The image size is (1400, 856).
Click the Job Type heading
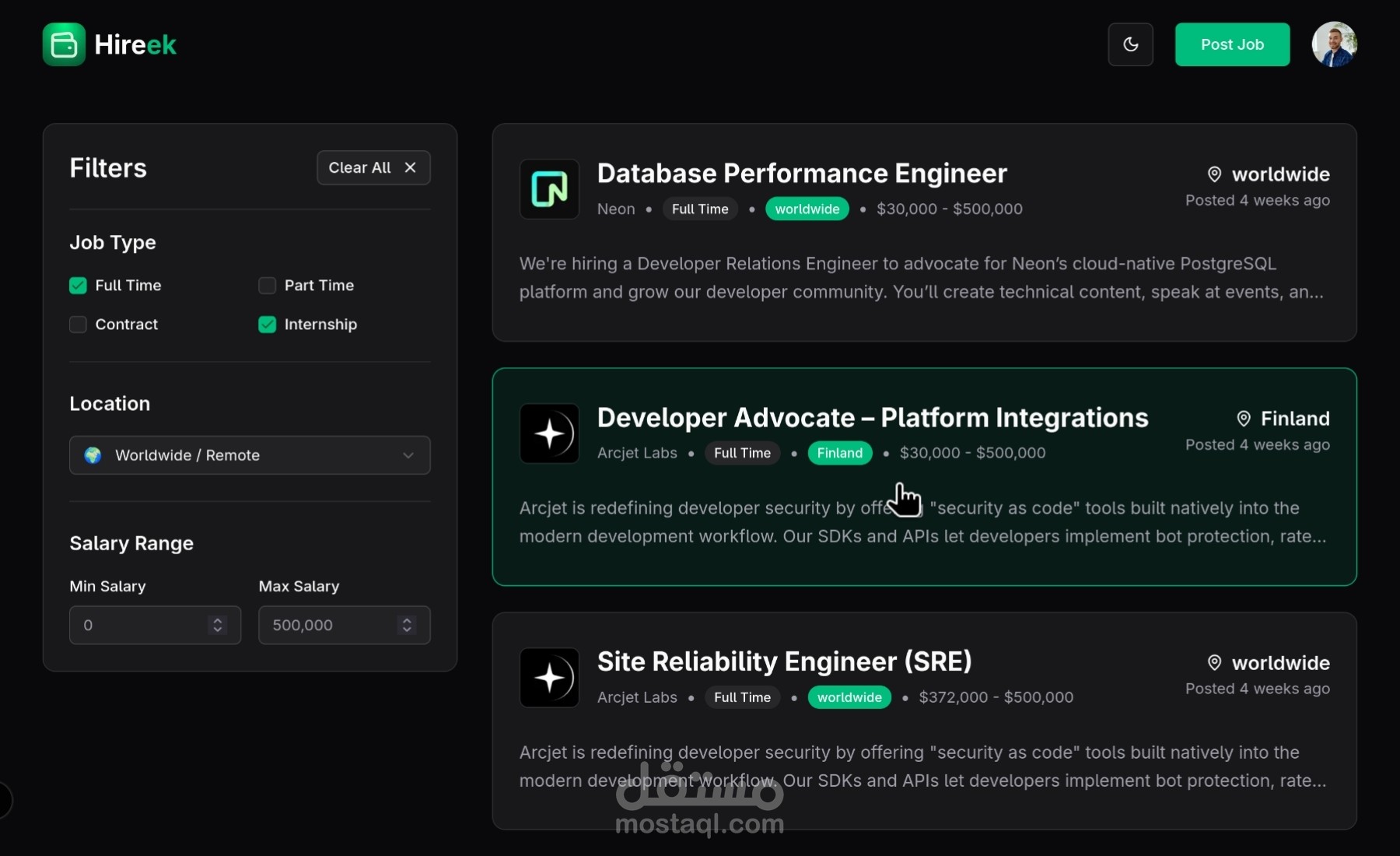(x=113, y=243)
